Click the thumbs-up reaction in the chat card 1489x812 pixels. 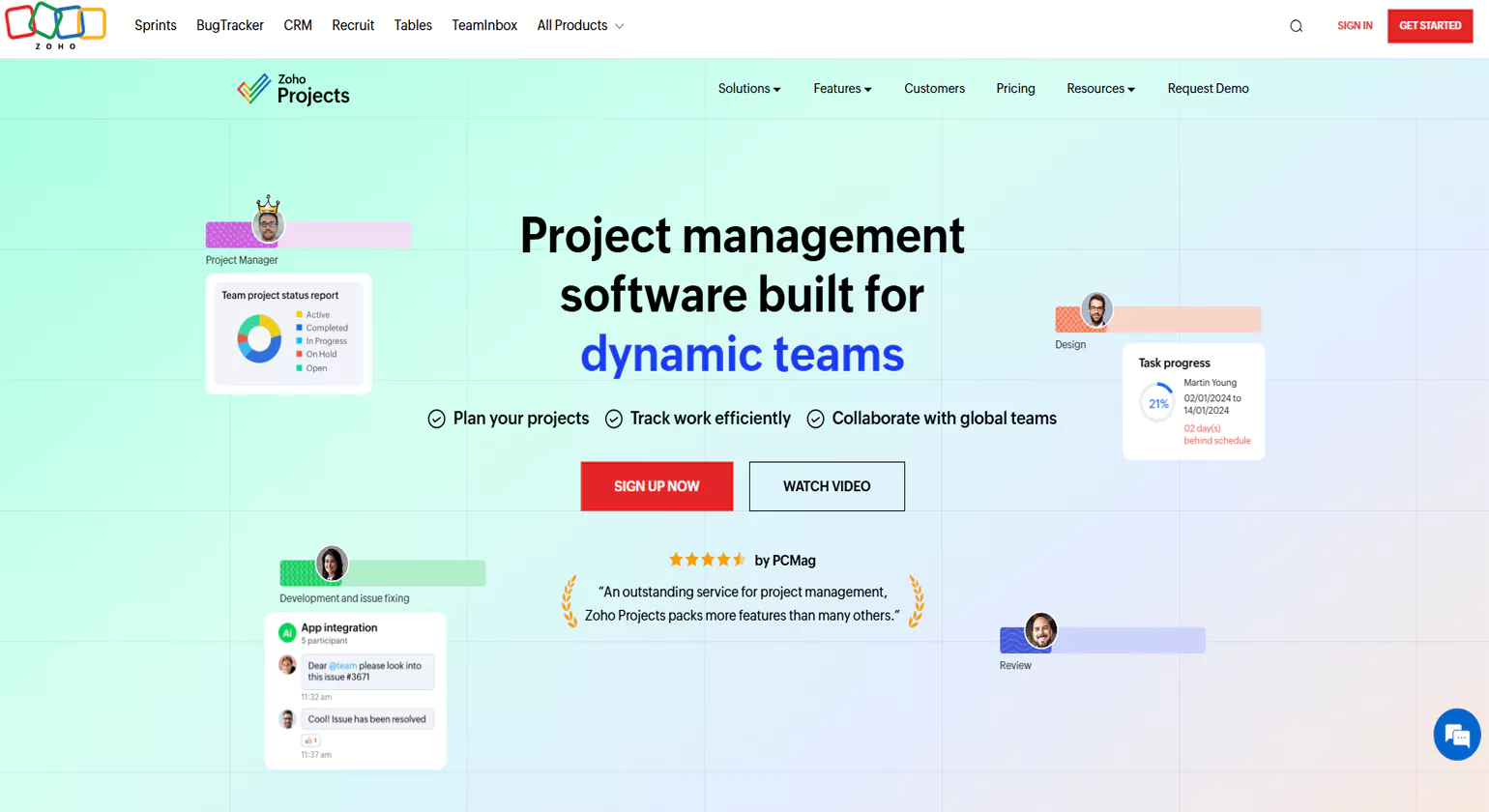click(311, 739)
